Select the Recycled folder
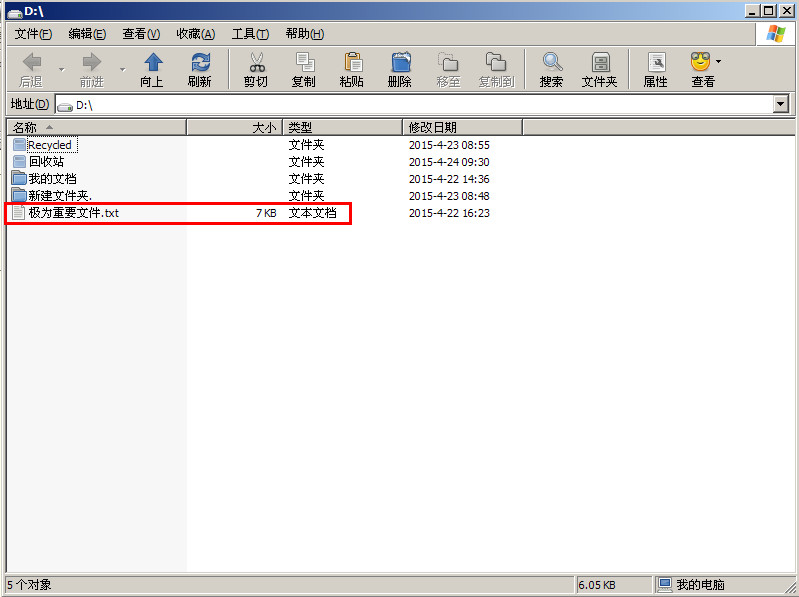The height and width of the screenshot is (597, 799). pyautogui.click(x=49, y=145)
